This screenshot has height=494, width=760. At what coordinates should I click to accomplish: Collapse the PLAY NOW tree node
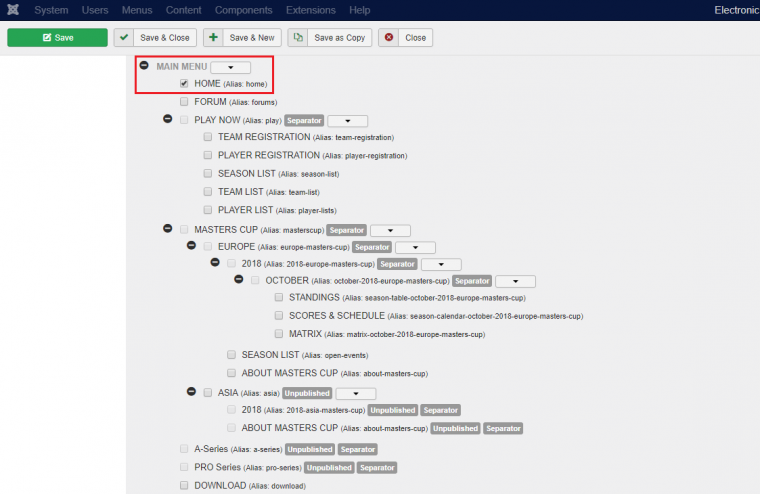click(x=168, y=119)
